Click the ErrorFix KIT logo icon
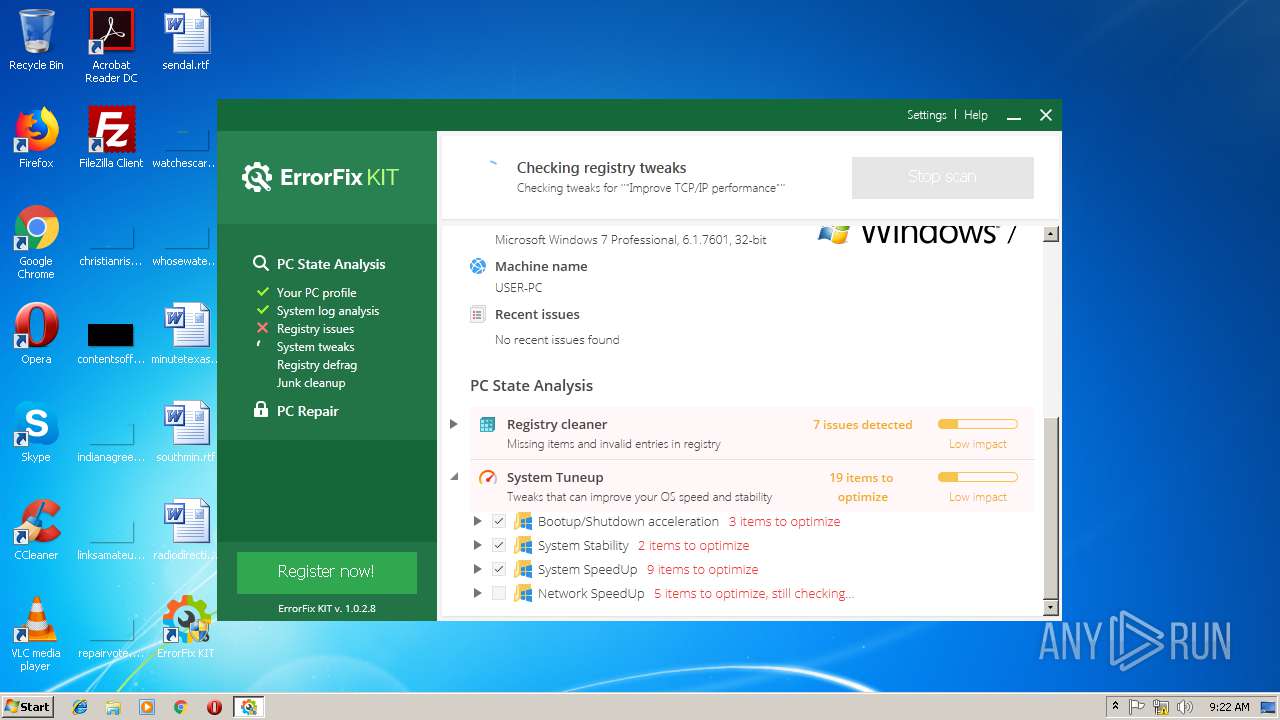This screenshot has height=720, width=1280. [x=257, y=177]
